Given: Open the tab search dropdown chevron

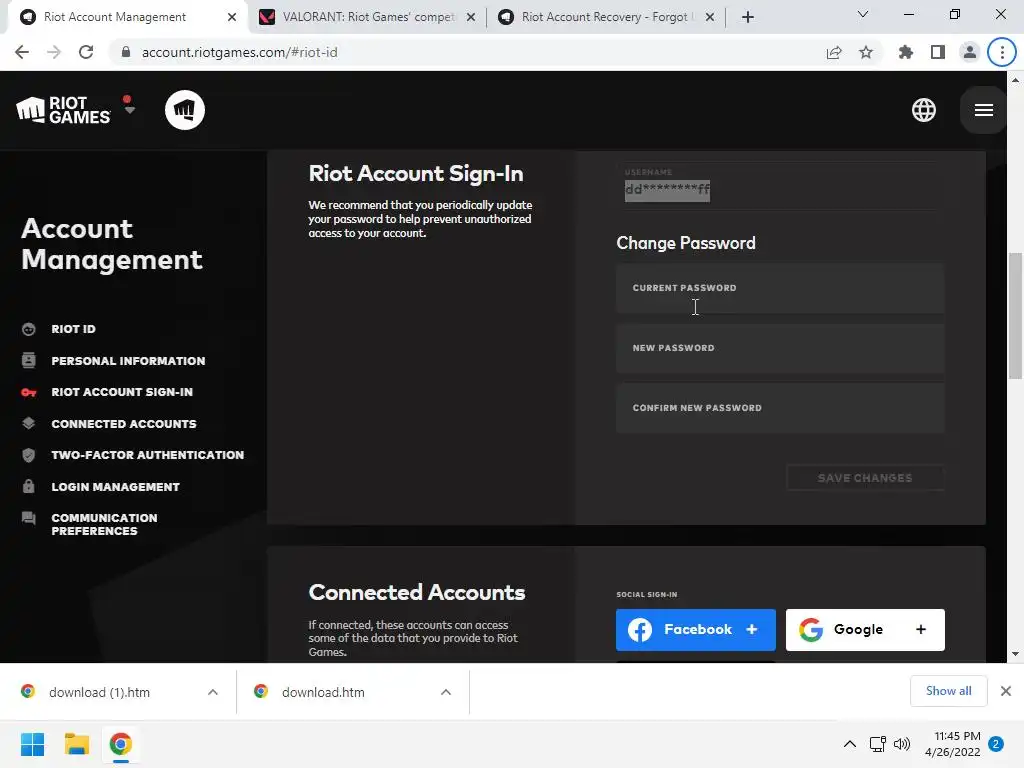Looking at the screenshot, I should point(863,14).
